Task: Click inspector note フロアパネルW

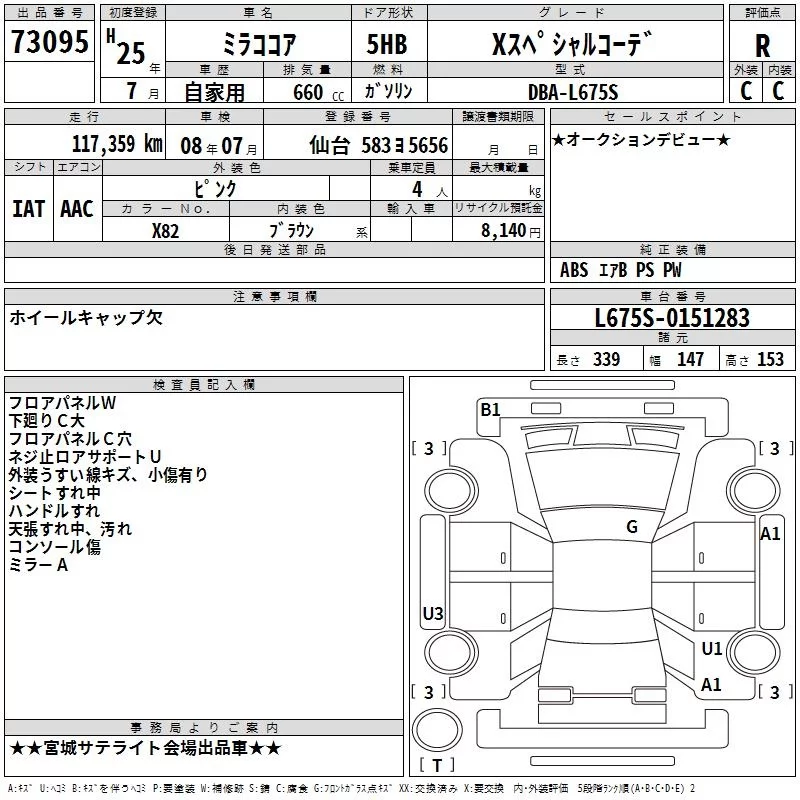Action: 62,403
